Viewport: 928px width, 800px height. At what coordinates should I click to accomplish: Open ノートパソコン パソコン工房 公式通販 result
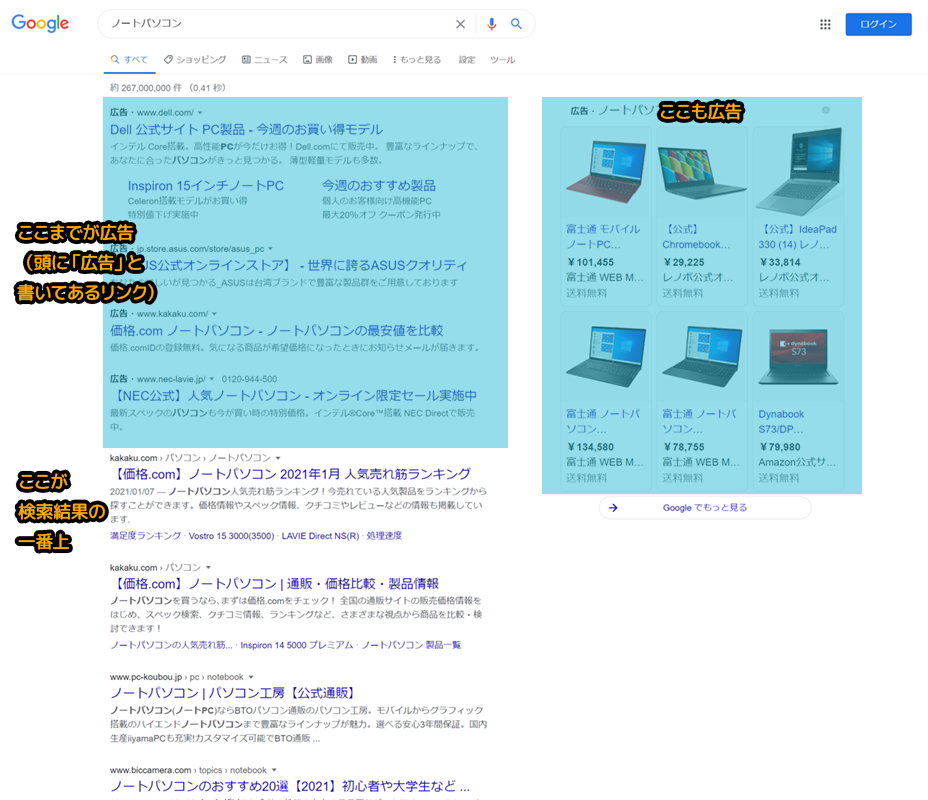point(233,693)
